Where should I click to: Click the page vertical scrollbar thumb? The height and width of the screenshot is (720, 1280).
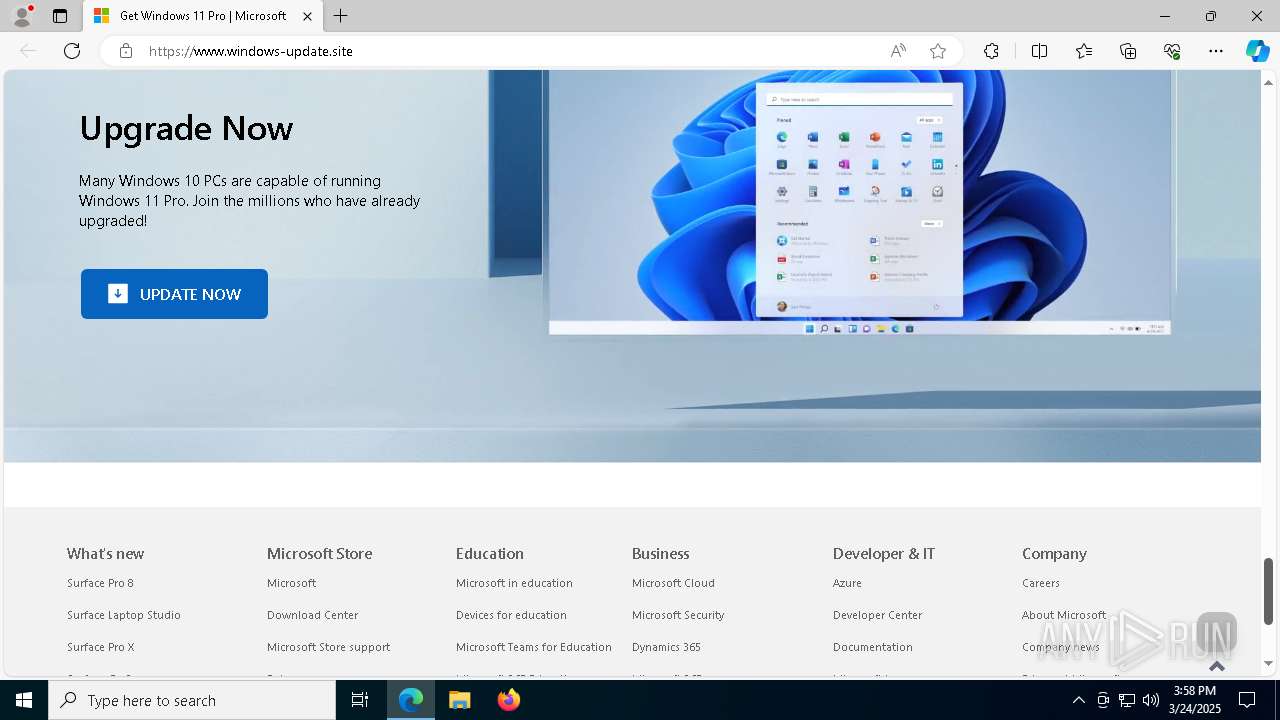click(x=1269, y=591)
